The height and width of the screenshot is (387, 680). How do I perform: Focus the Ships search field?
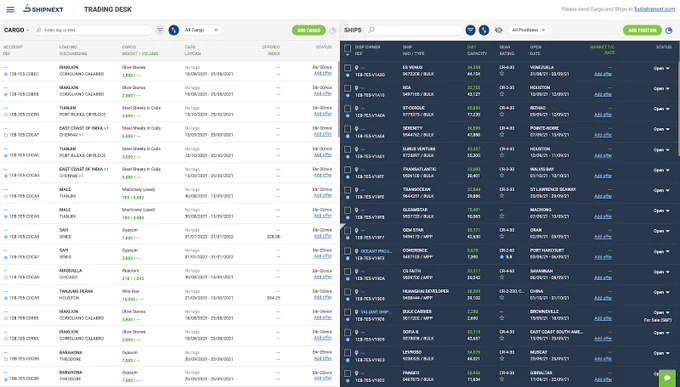coord(414,30)
